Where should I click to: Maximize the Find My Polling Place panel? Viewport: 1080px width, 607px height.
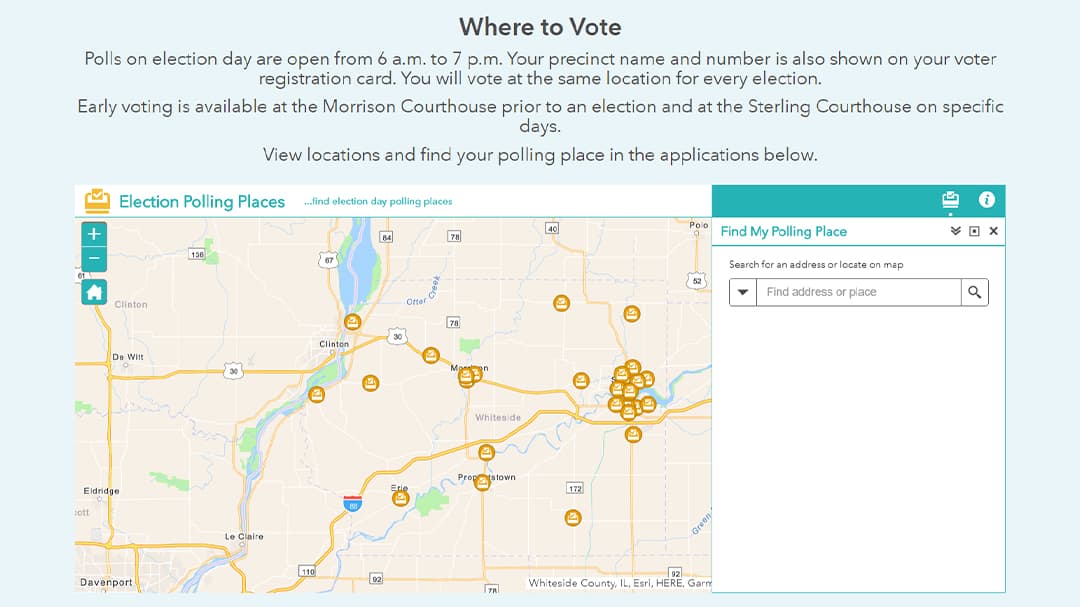(x=974, y=231)
